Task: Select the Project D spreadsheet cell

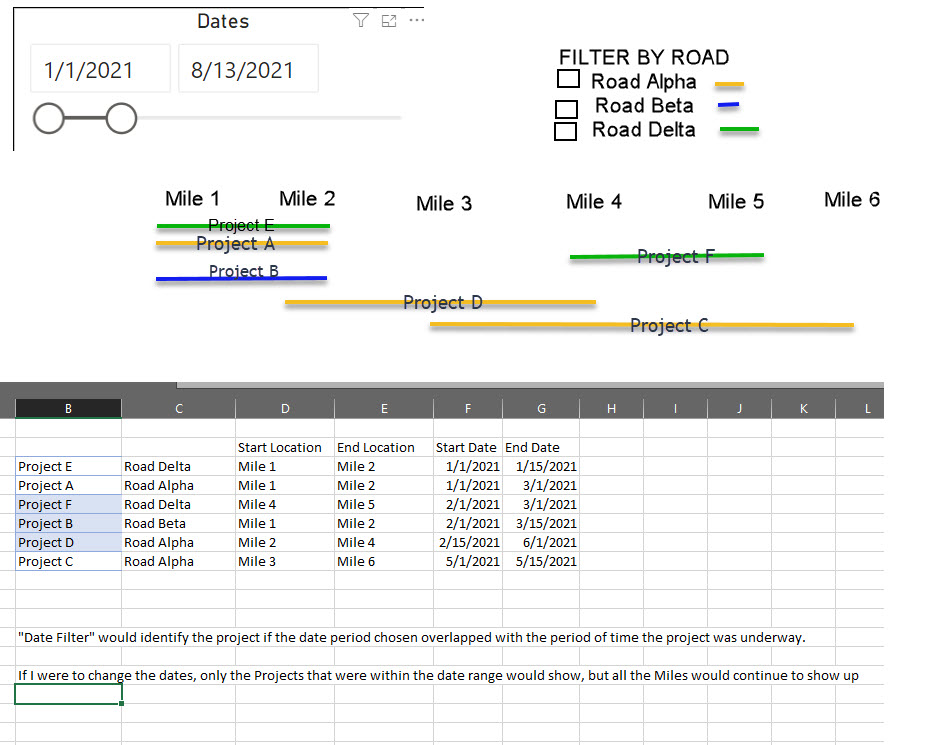Action: 68,542
